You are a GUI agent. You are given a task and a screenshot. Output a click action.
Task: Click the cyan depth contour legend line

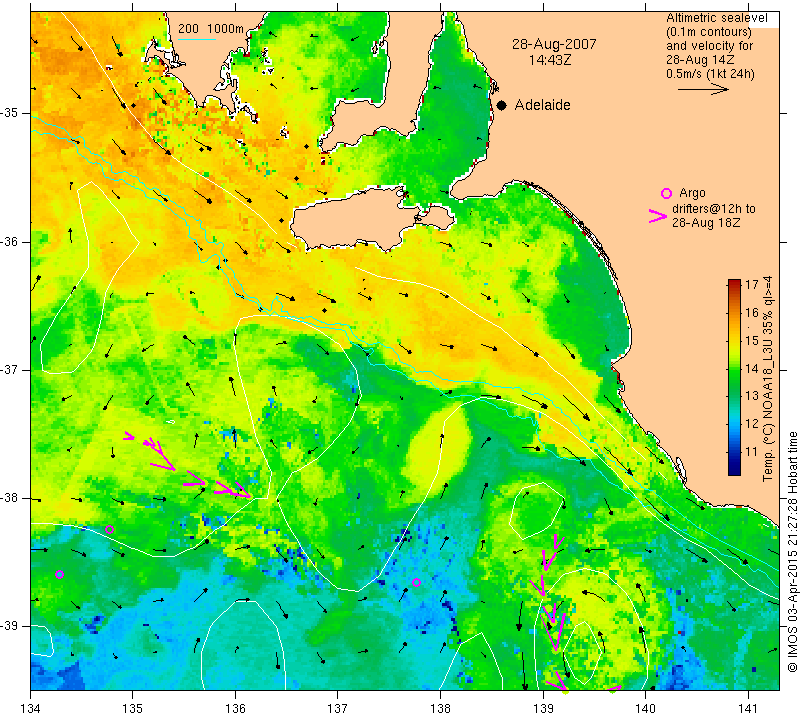197,39
